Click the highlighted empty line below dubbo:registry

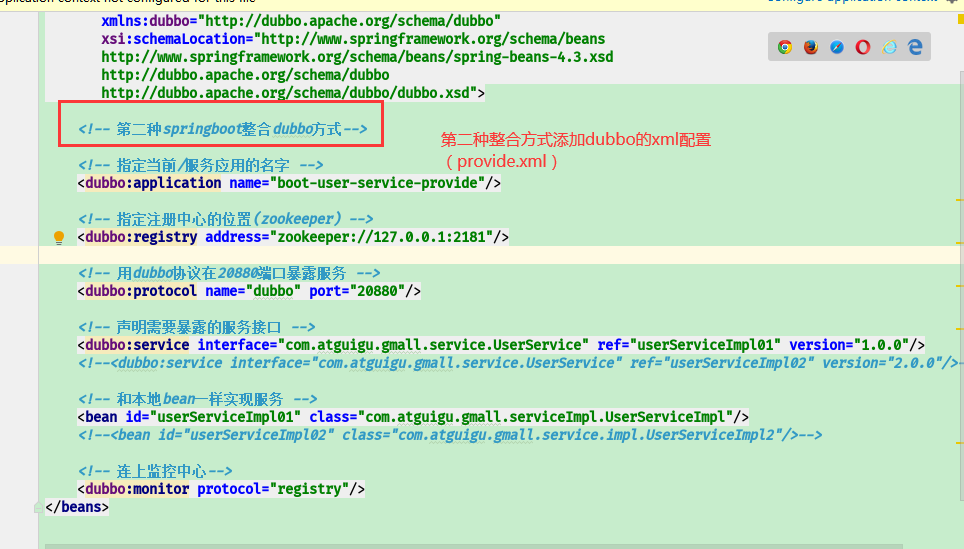coord(480,255)
